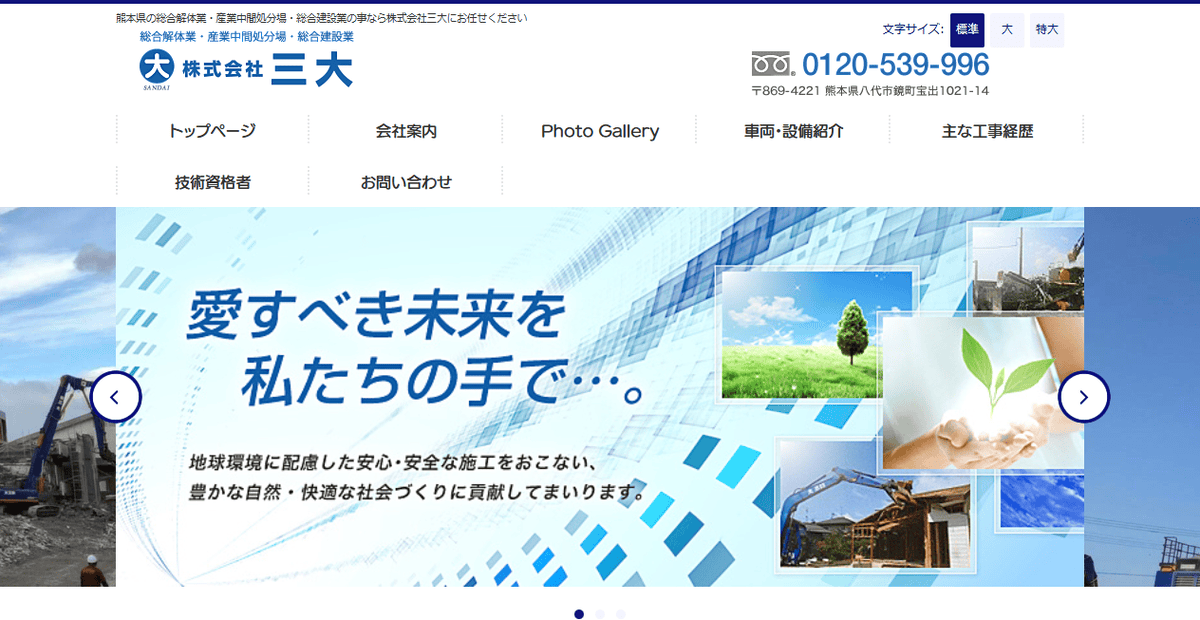This screenshot has height=620, width=1200.
Task: Select the freephone telephone icon
Action: [x=771, y=63]
